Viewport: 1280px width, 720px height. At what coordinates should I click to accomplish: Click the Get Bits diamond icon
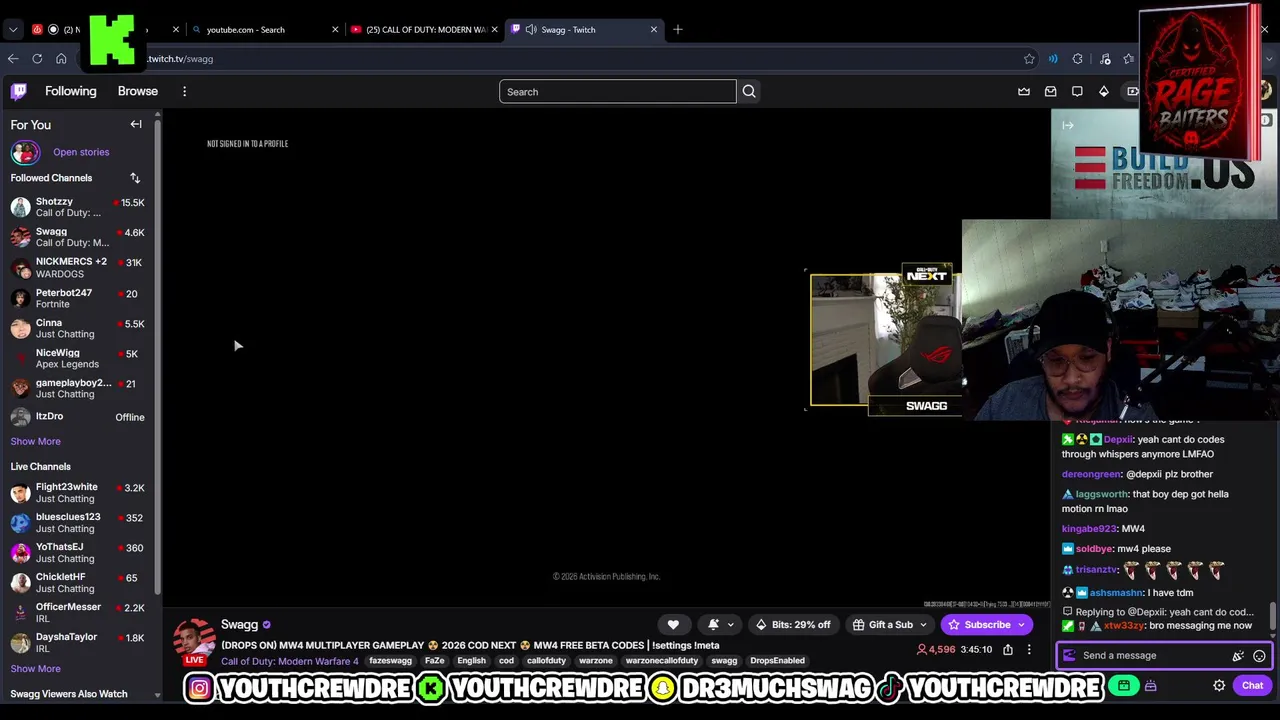1104,91
